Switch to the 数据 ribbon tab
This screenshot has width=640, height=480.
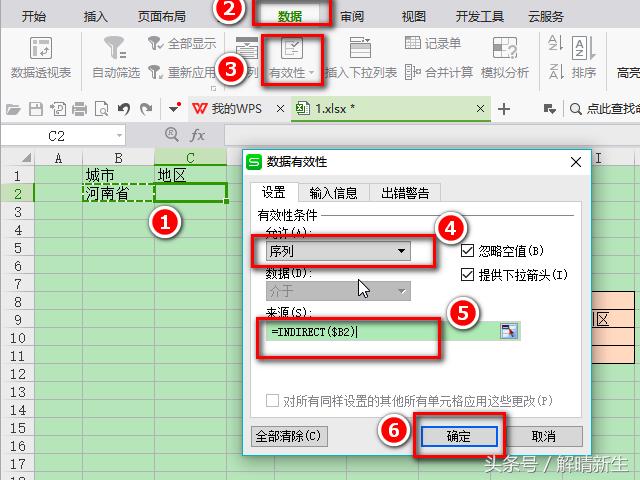click(x=290, y=17)
